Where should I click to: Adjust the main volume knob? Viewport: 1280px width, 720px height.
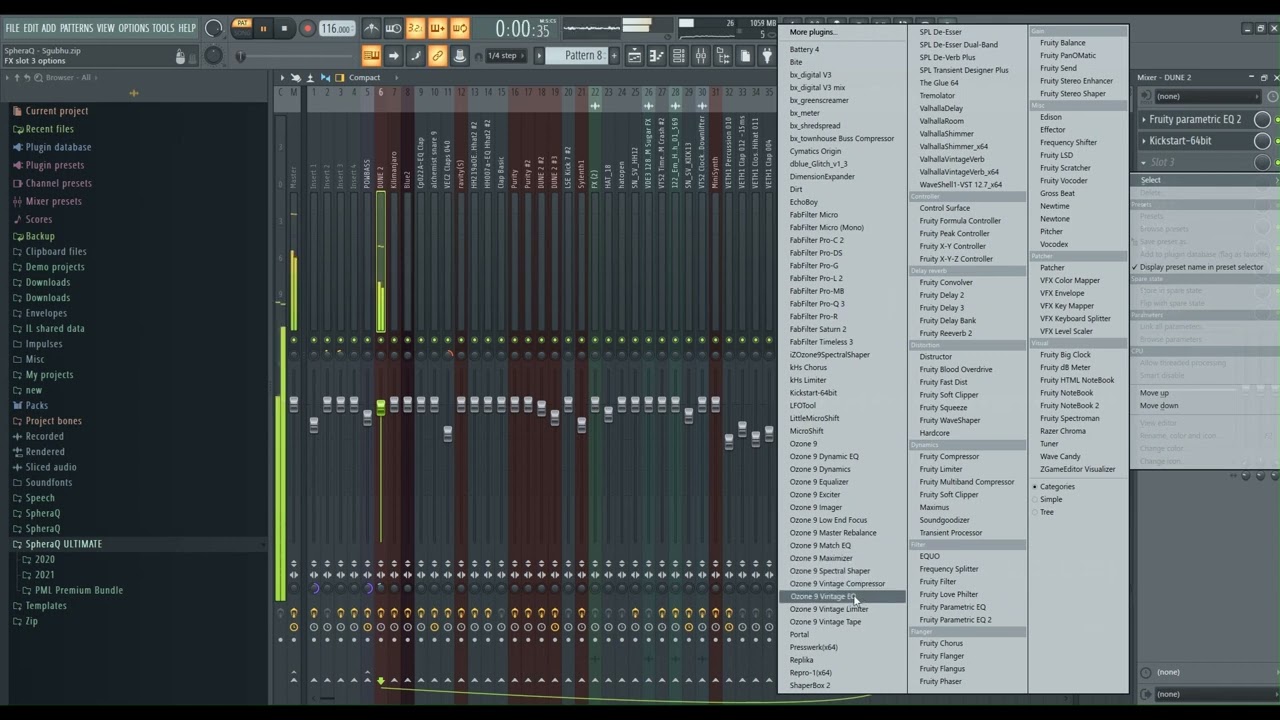(x=213, y=29)
